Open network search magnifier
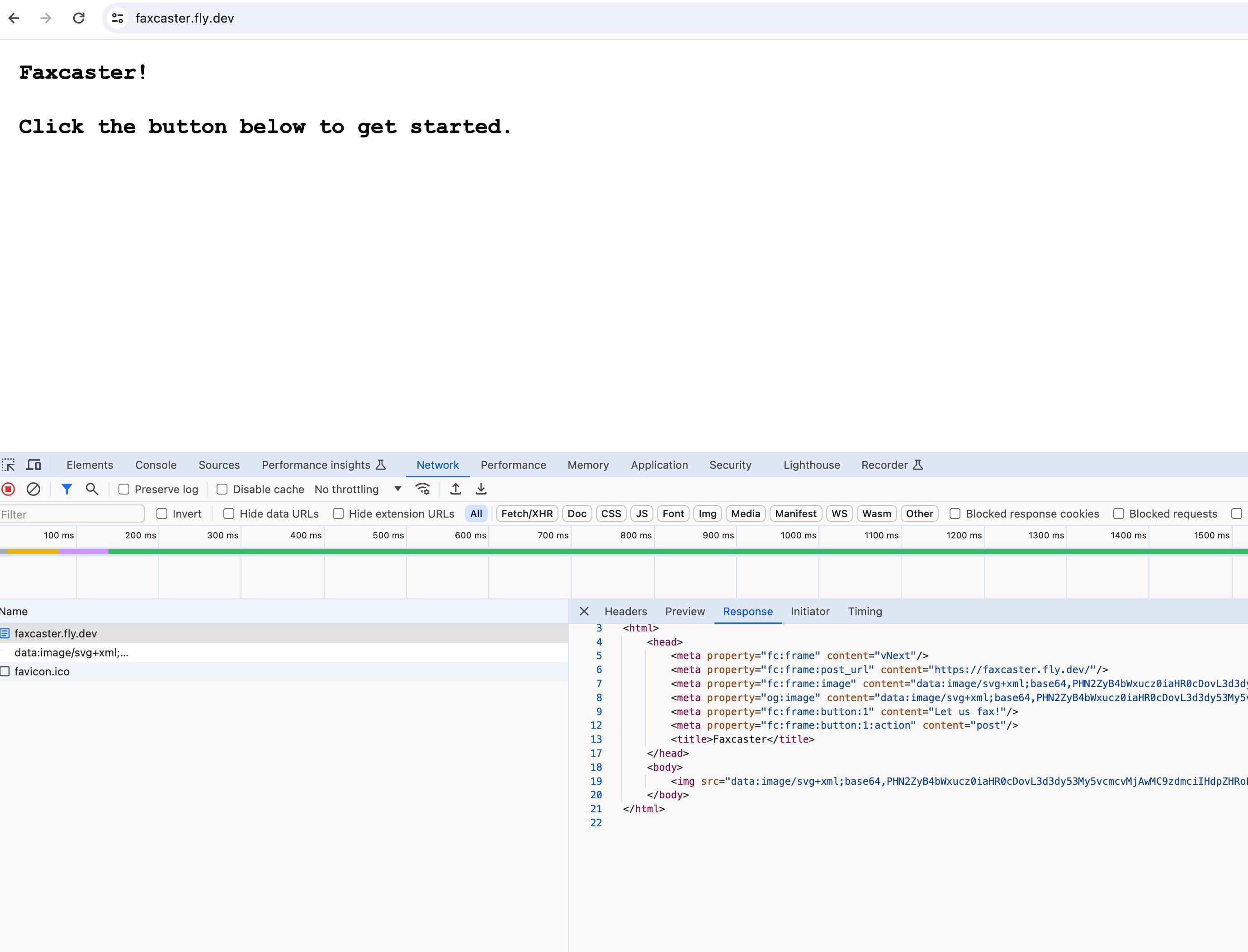The height and width of the screenshot is (952, 1248). pos(92,489)
